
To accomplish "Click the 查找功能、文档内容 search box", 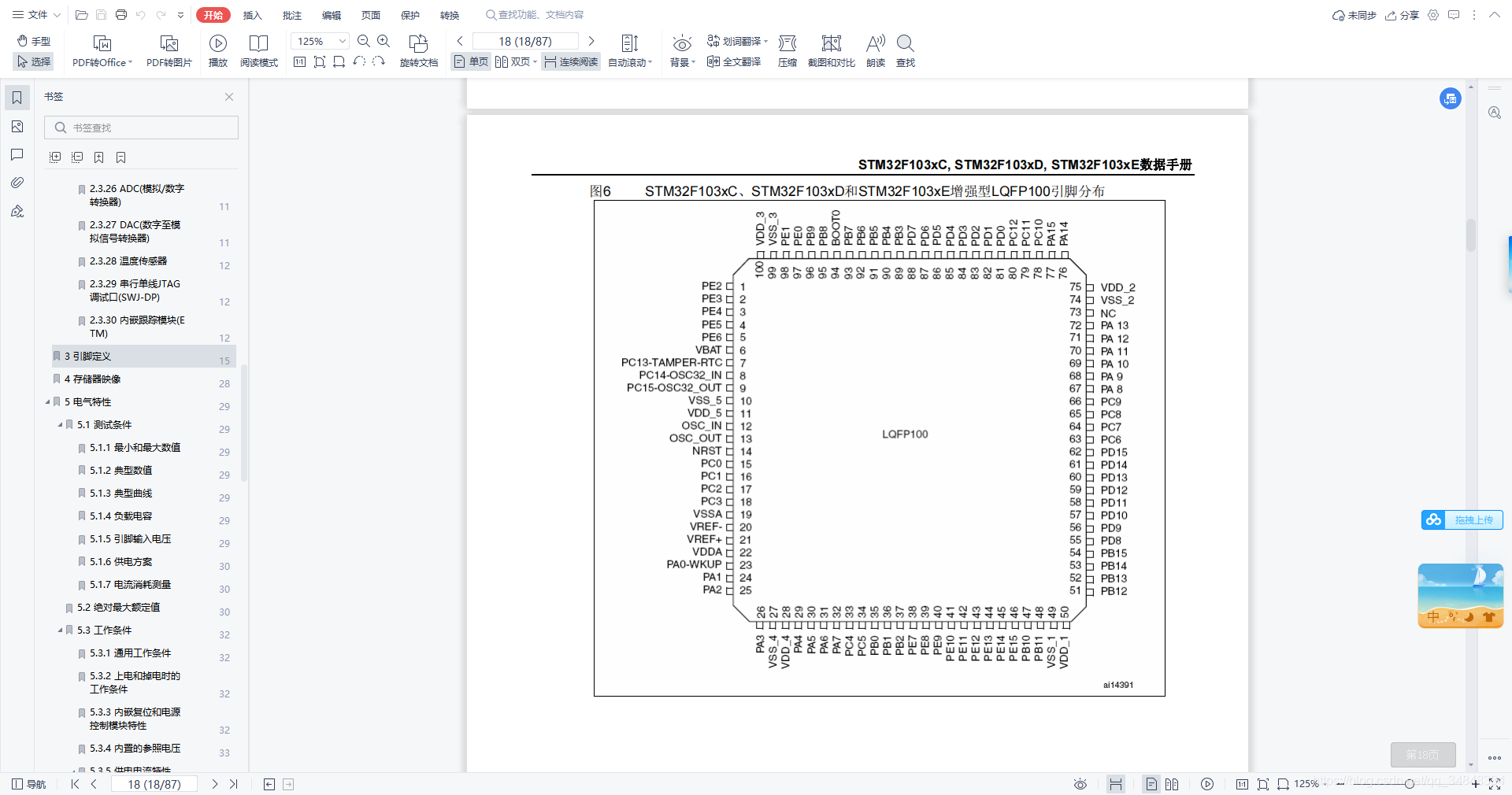I will (535, 15).
